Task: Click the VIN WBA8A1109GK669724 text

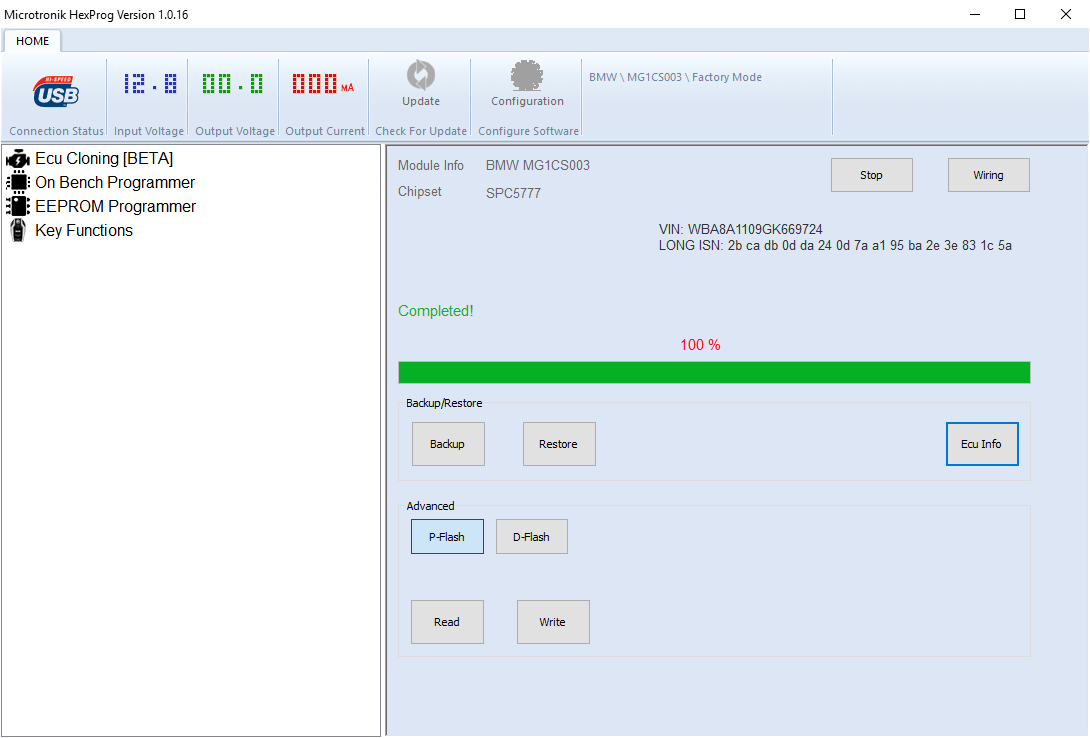Action: pyautogui.click(x=740, y=229)
